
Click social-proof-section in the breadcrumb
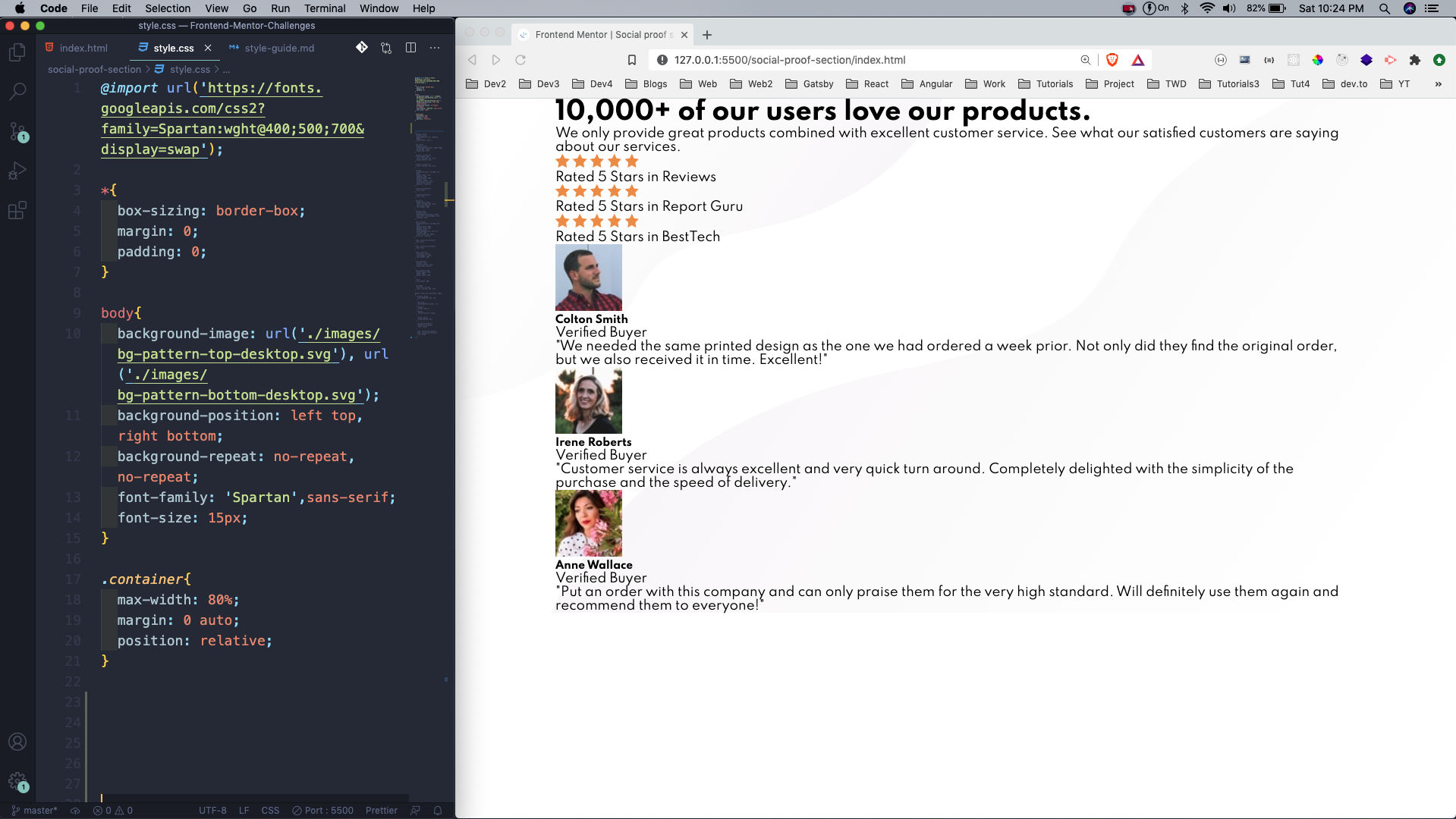[x=94, y=69]
